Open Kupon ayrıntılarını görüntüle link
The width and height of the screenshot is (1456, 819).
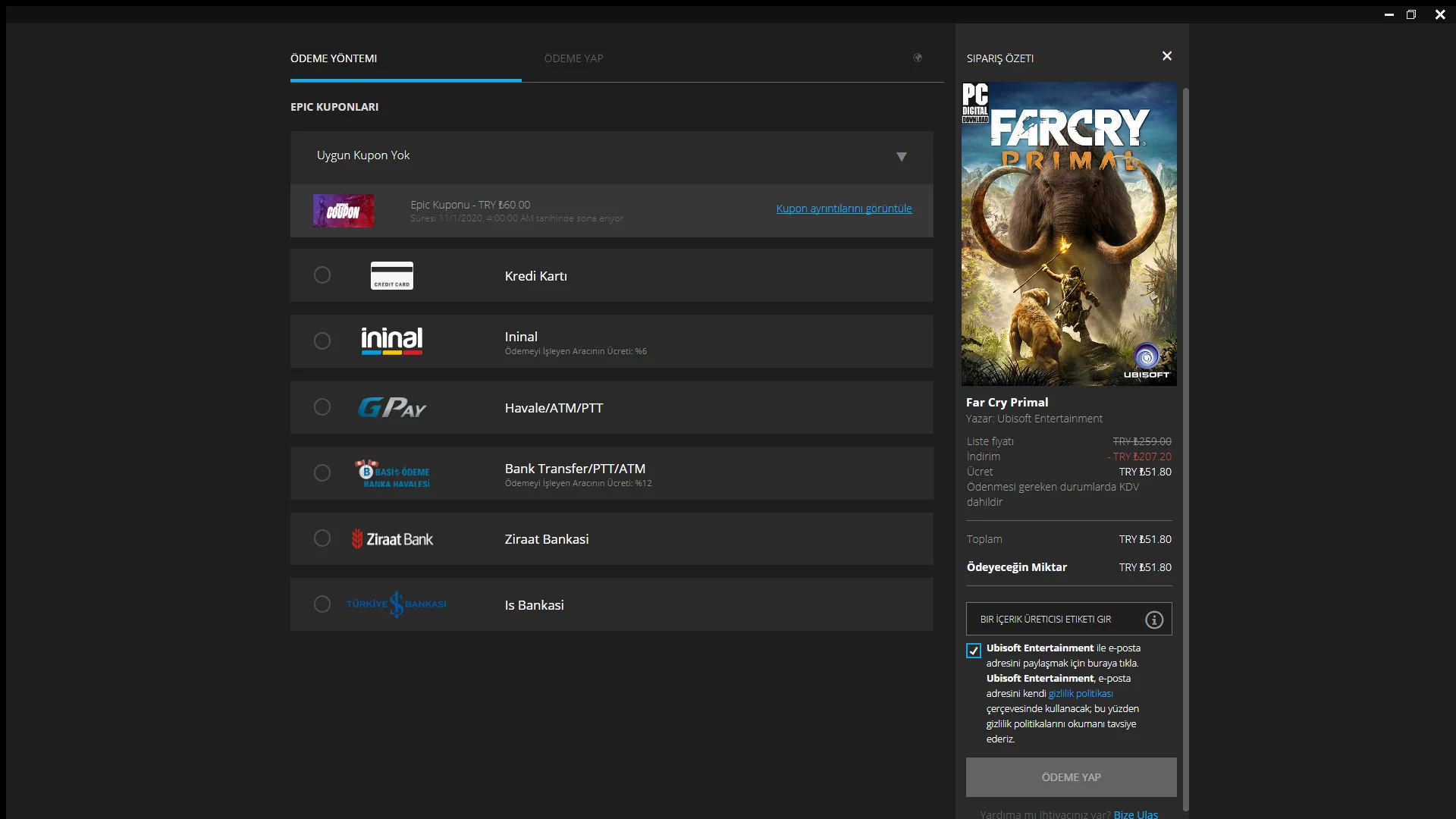pyautogui.click(x=843, y=209)
